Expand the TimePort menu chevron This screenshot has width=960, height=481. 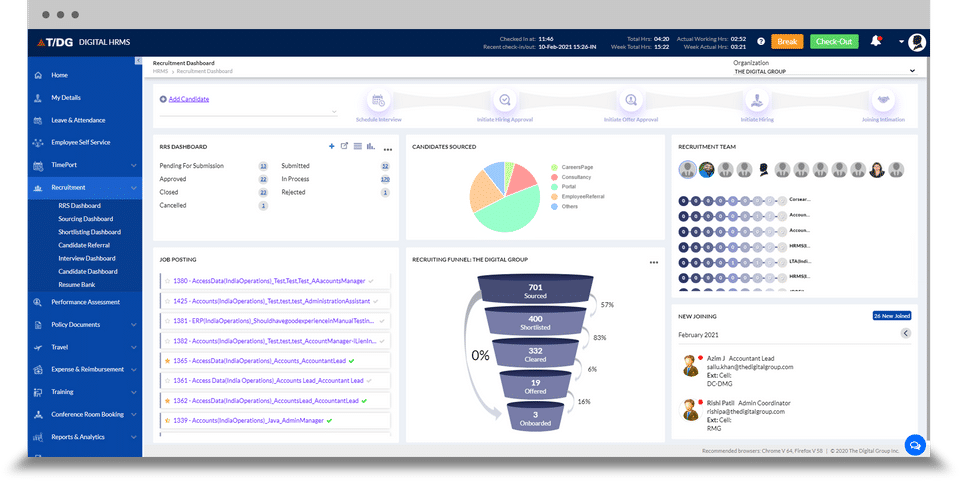(133, 165)
